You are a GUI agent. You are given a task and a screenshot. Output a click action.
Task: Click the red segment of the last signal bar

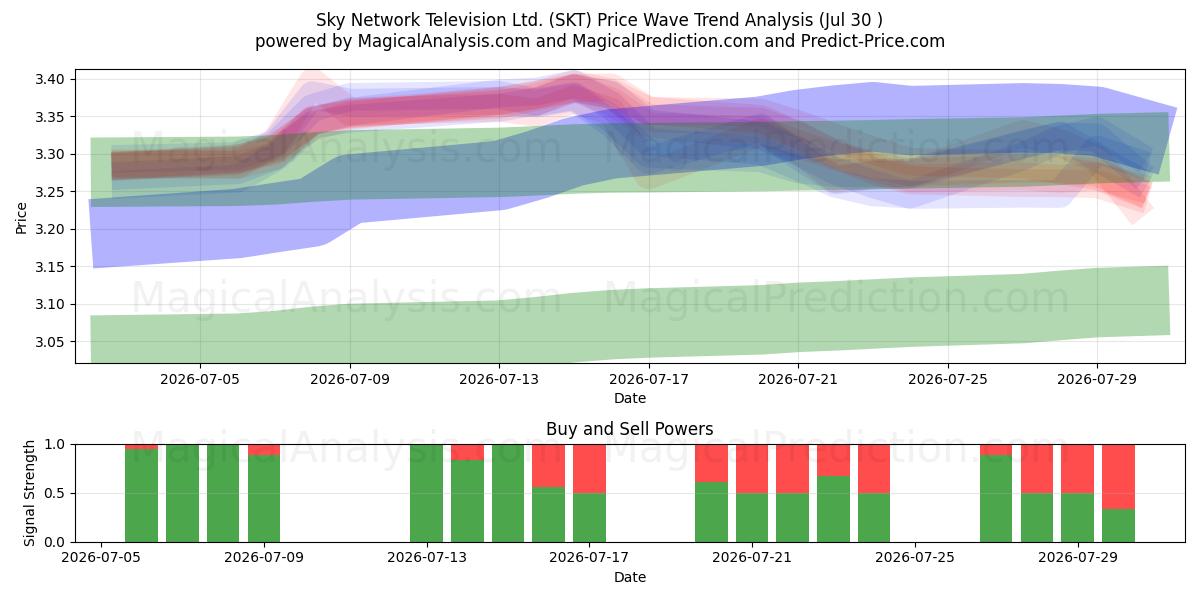1118,476
